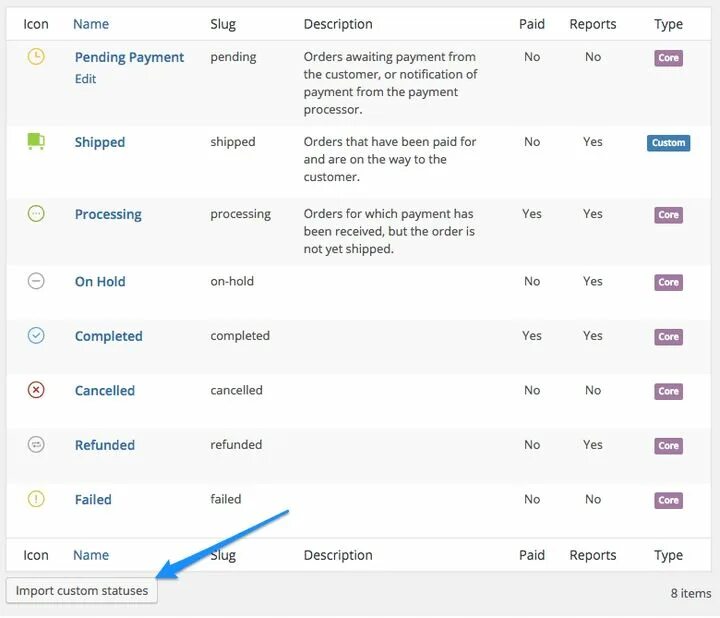Click the Failed exclamation mark icon
The width and height of the screenshot is (720, 618).
coord(36,499)
